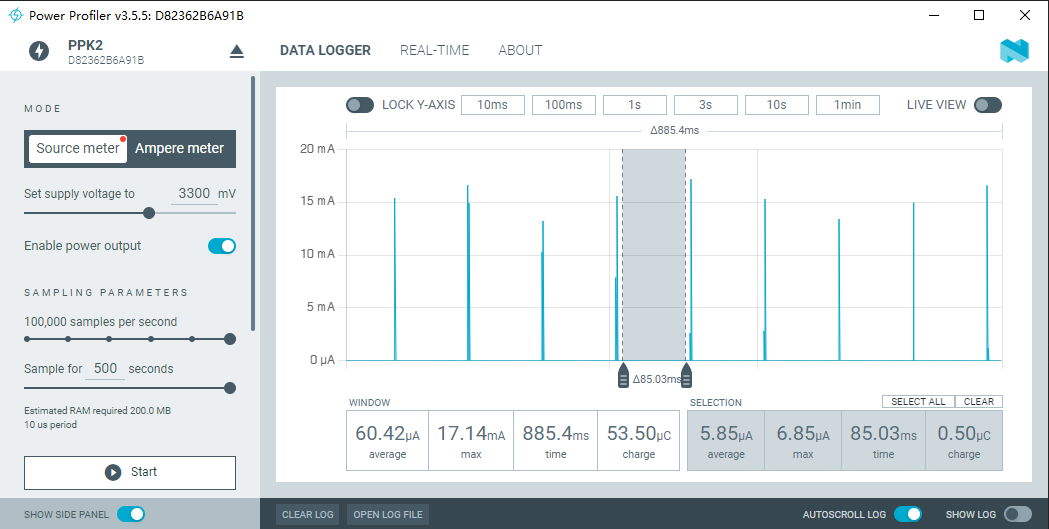Select the right selection cursor handle
The width and height of the screenshot is (1049, 529).
[686, 377]
